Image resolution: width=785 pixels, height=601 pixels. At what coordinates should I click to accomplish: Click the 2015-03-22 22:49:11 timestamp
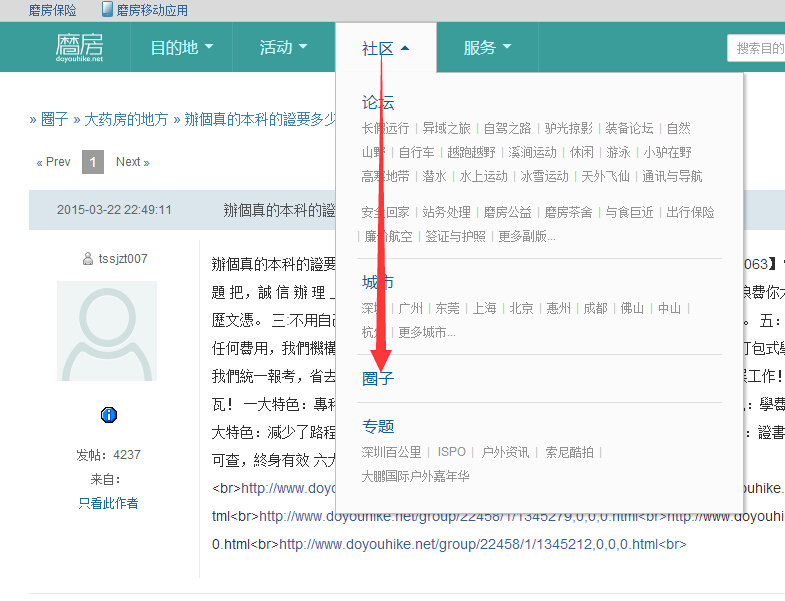pyautogui.click(x=114, y=209)
